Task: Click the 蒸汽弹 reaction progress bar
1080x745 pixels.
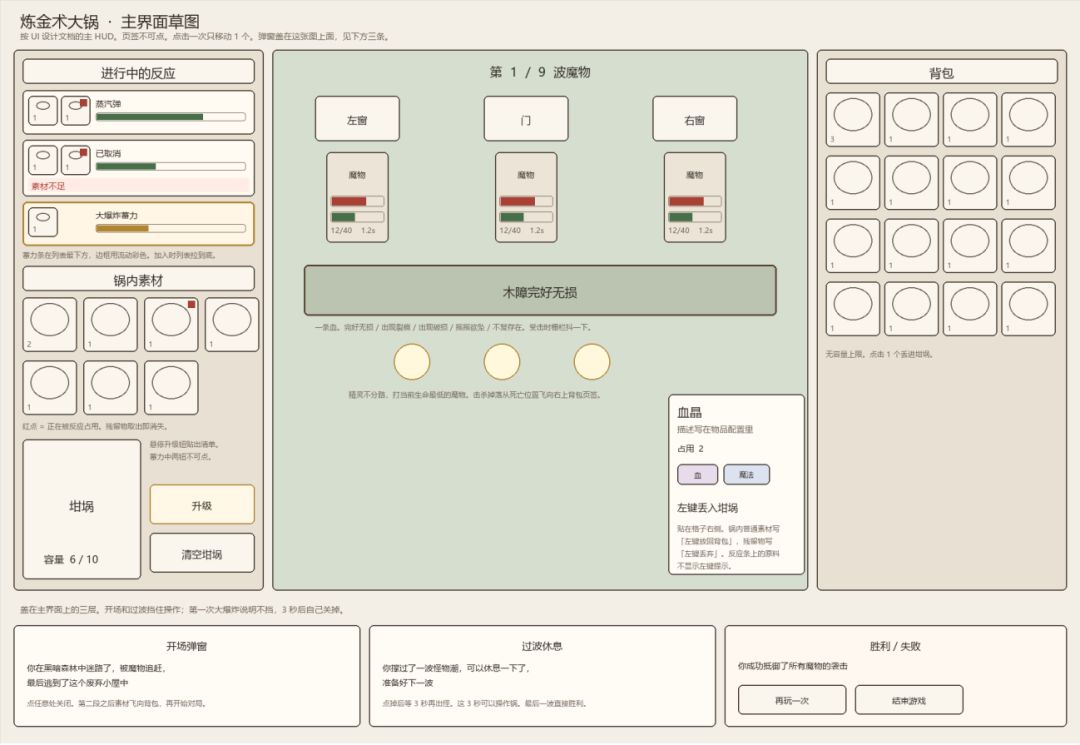Action: tap(171, 117)
